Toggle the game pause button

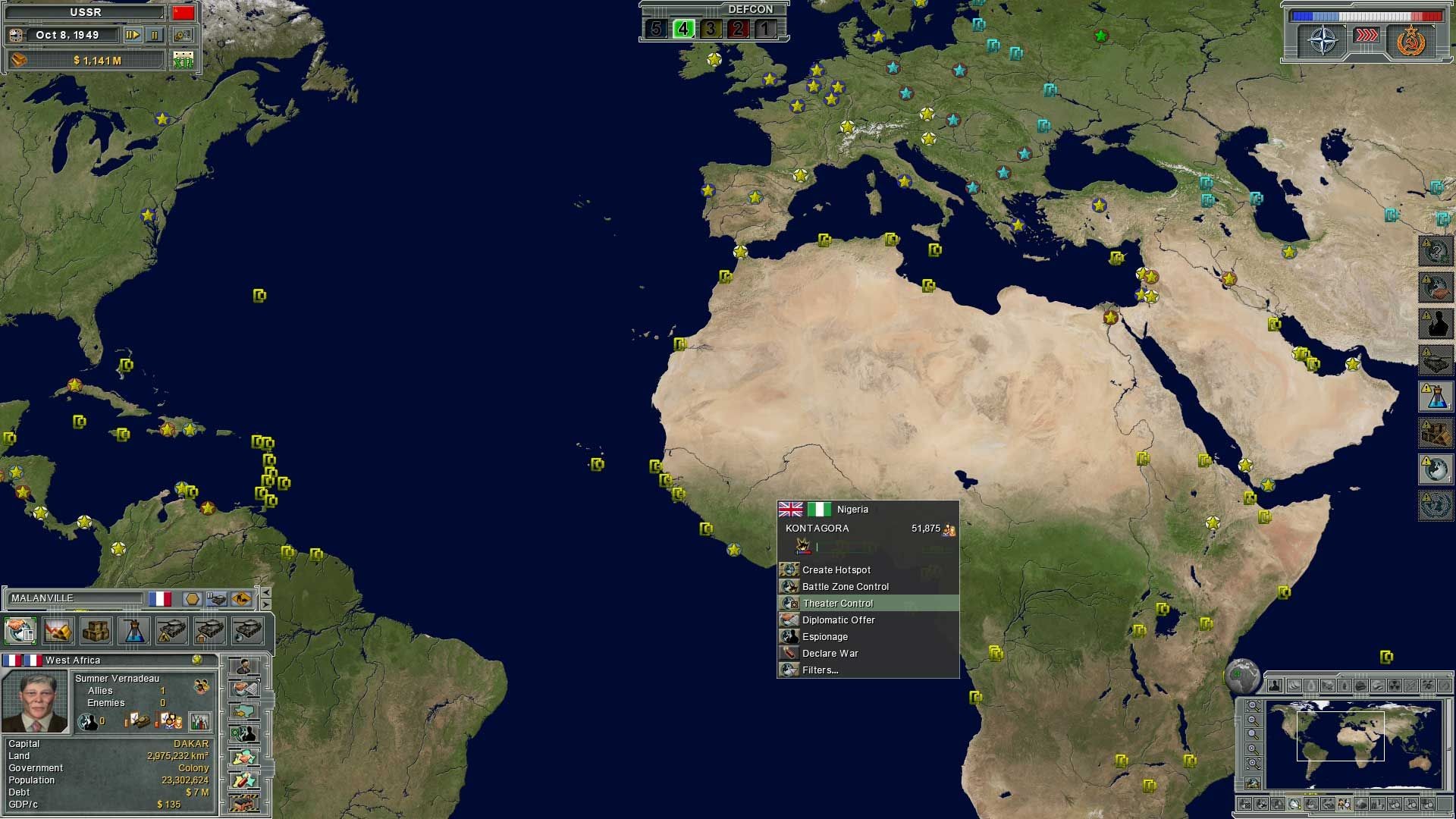tap(155, 35)
